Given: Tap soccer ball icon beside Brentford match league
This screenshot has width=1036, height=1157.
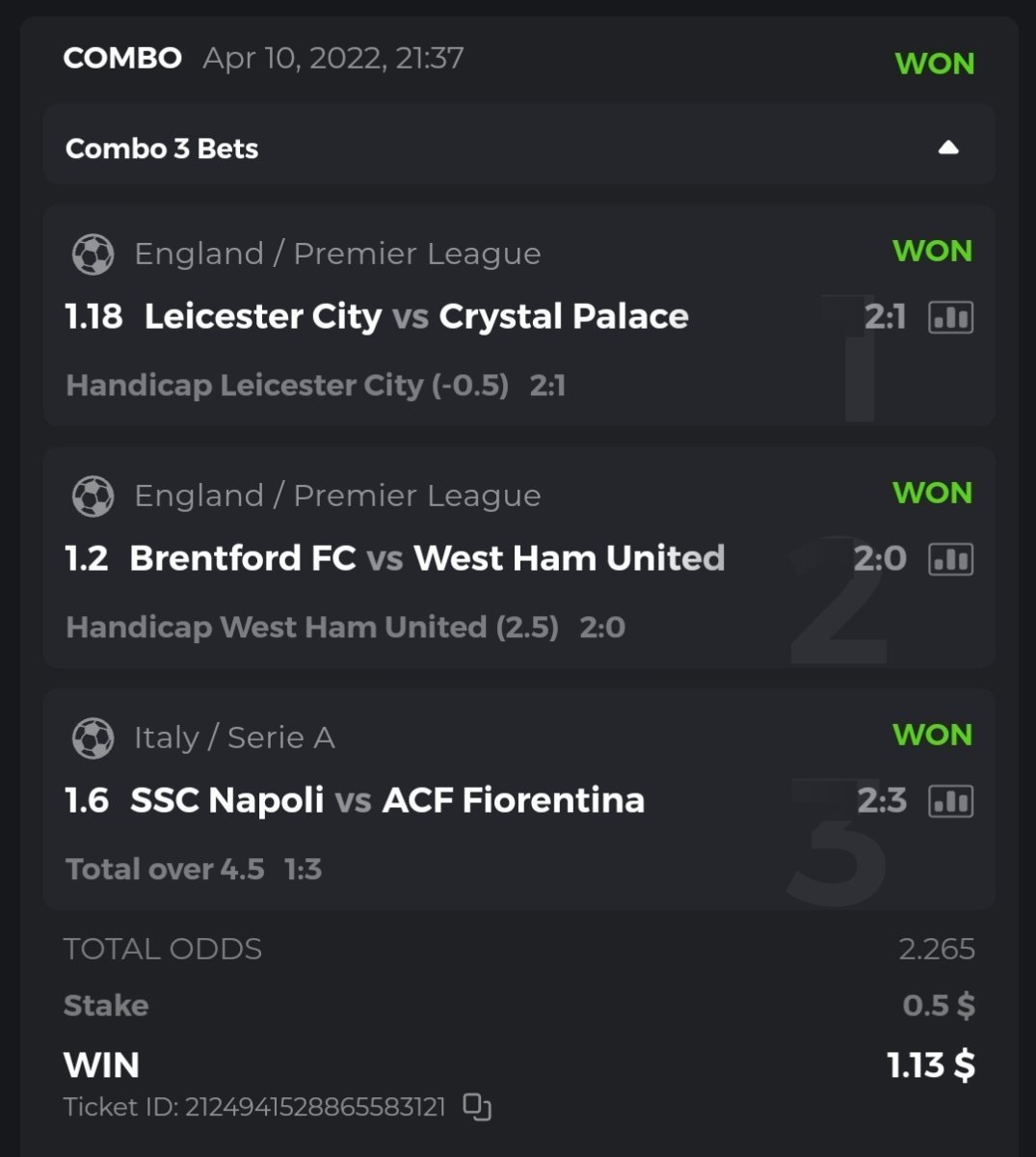Looking at the screenshot, I should tap(93, 497).
